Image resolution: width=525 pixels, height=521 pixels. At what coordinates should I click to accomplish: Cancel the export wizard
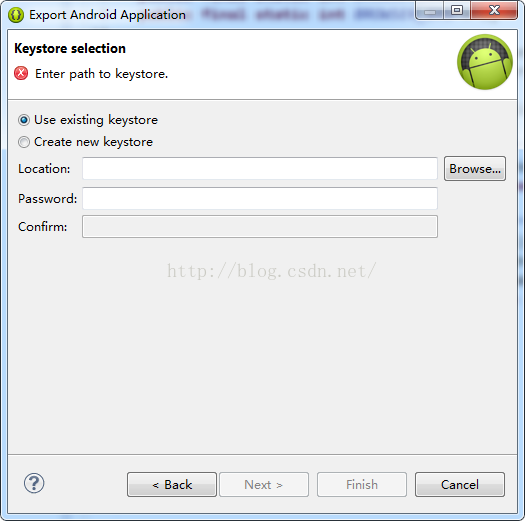pyautogui.click(x=460, y=485)
